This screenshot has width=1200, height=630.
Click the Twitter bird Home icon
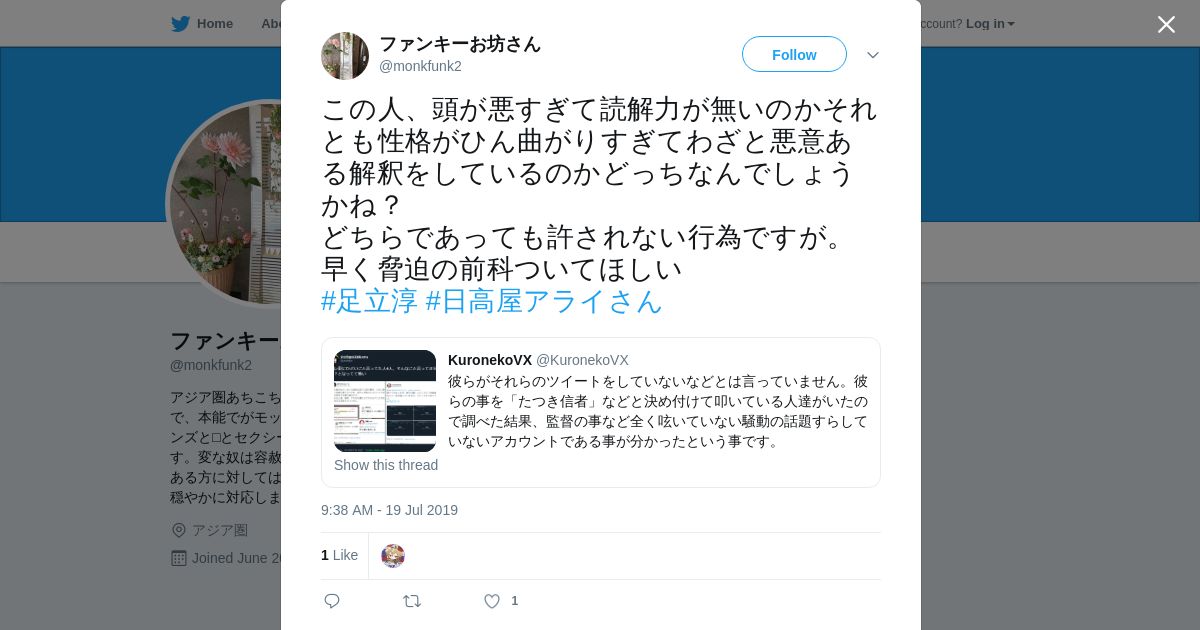pyautogui.click(x=180, y=23)
